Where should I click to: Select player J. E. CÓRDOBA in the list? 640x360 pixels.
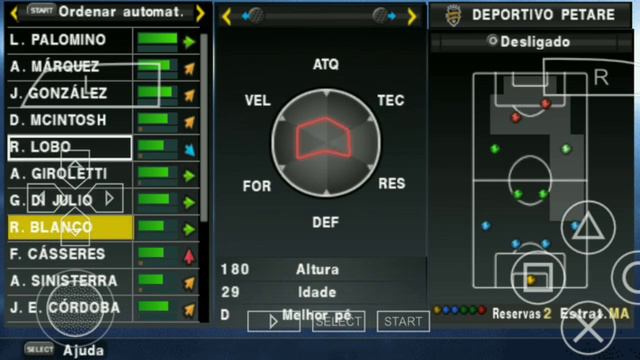[70, 308]
